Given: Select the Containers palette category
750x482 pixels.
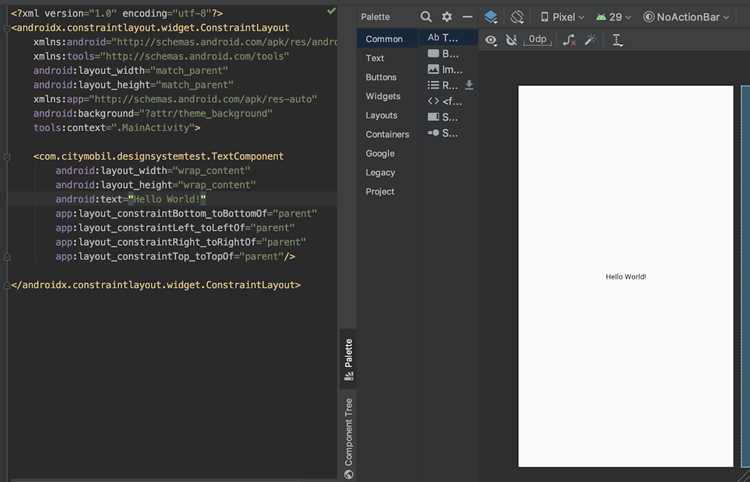Looking at the screenshot, I should point(386,134).
